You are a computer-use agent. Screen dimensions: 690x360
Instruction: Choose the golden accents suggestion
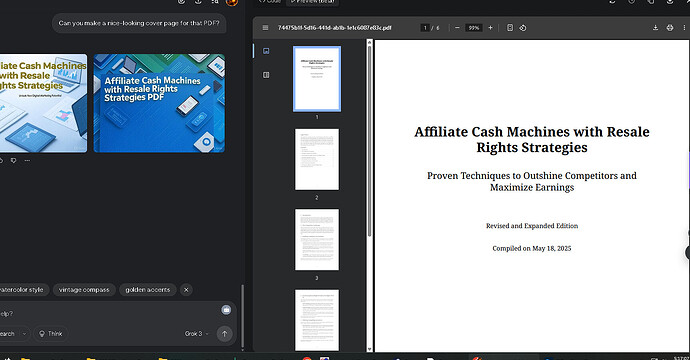point(147,290)
